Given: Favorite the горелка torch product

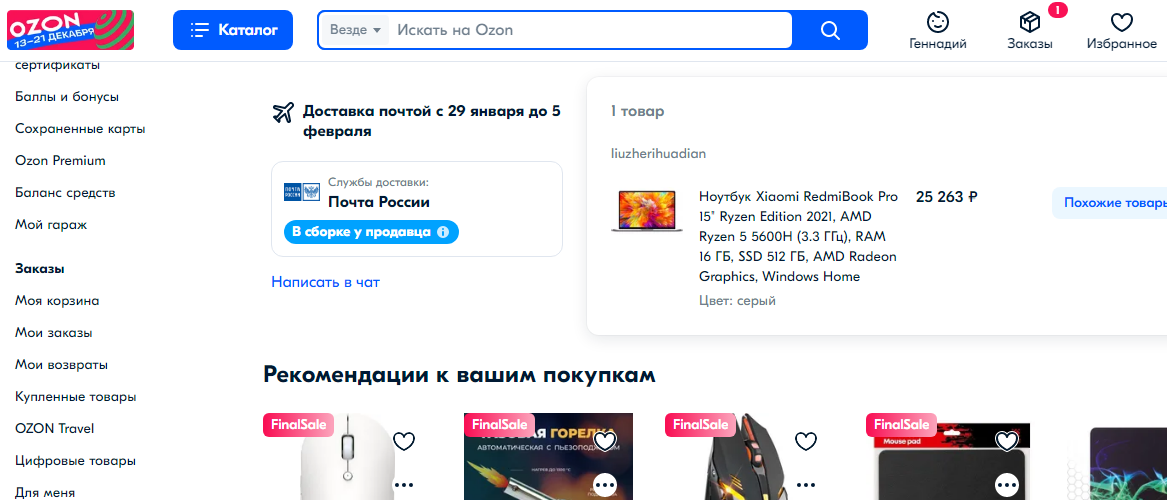Looking at the screenshot, I should (605, 441).
